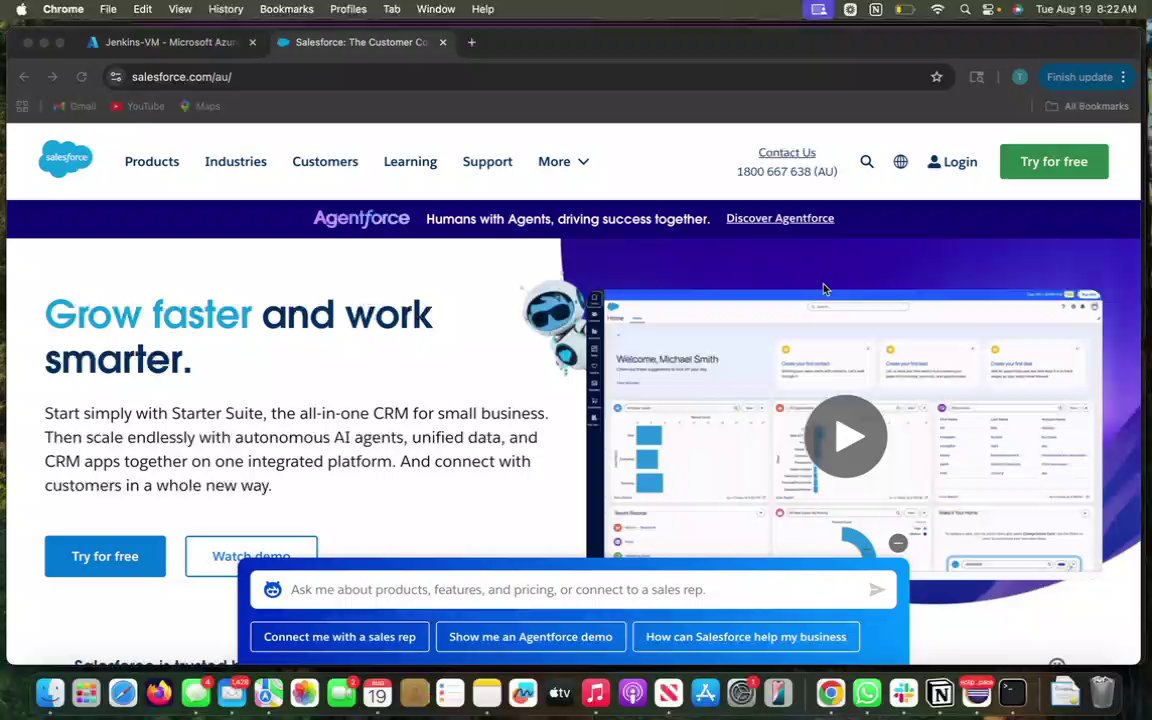Open Spotlight search in the menu bar
This screenshot has height=720, width=1152.
tap(965, 10)
